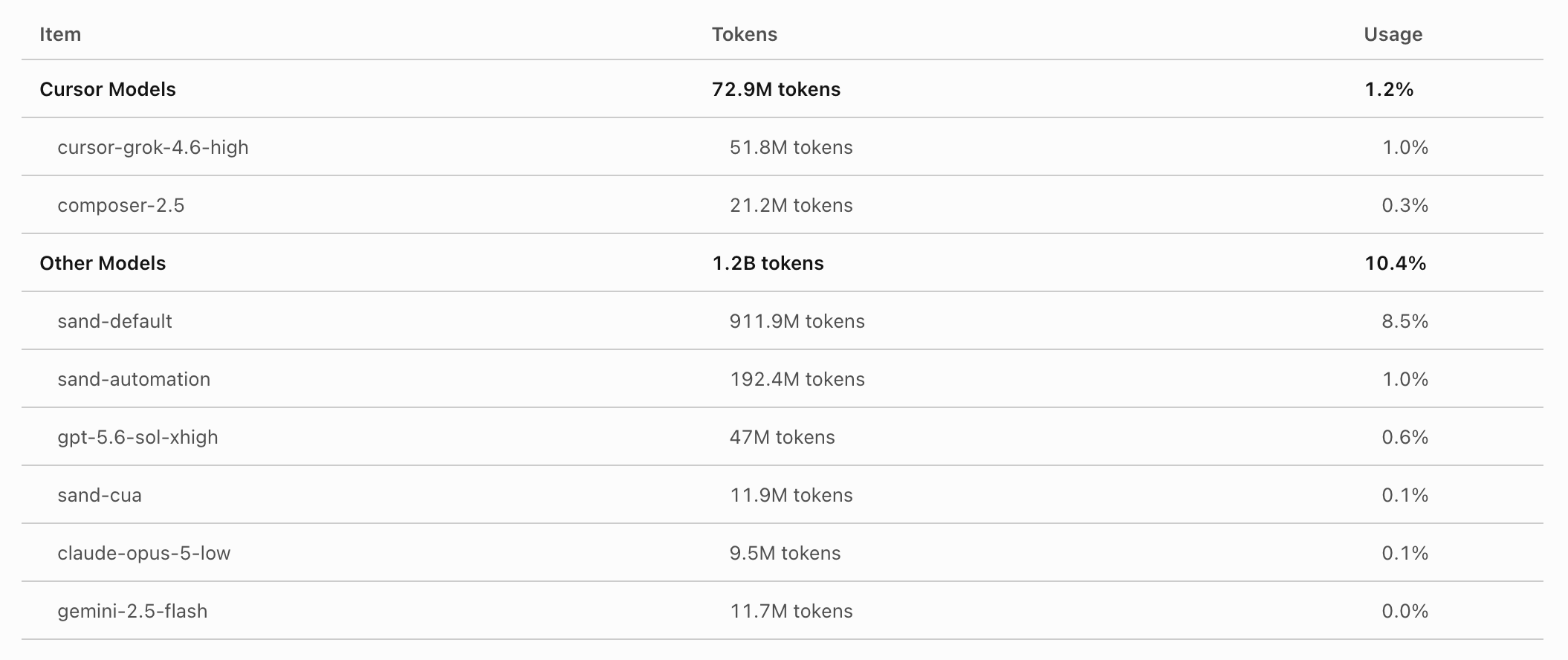This screenshot has width=1568, height=660.
Task: Select the sand-automation model row
Action: click(782, 379)
